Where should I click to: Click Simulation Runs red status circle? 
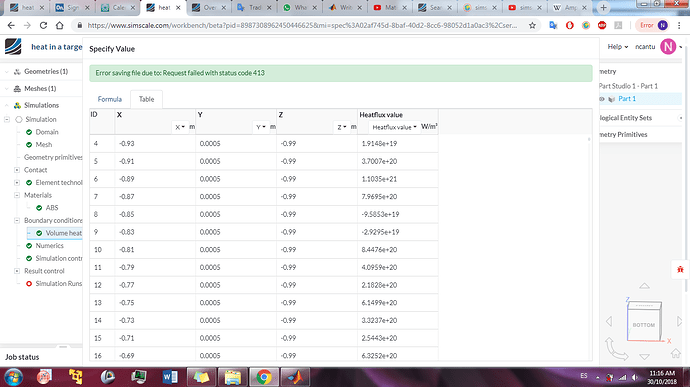click(29, 284)
